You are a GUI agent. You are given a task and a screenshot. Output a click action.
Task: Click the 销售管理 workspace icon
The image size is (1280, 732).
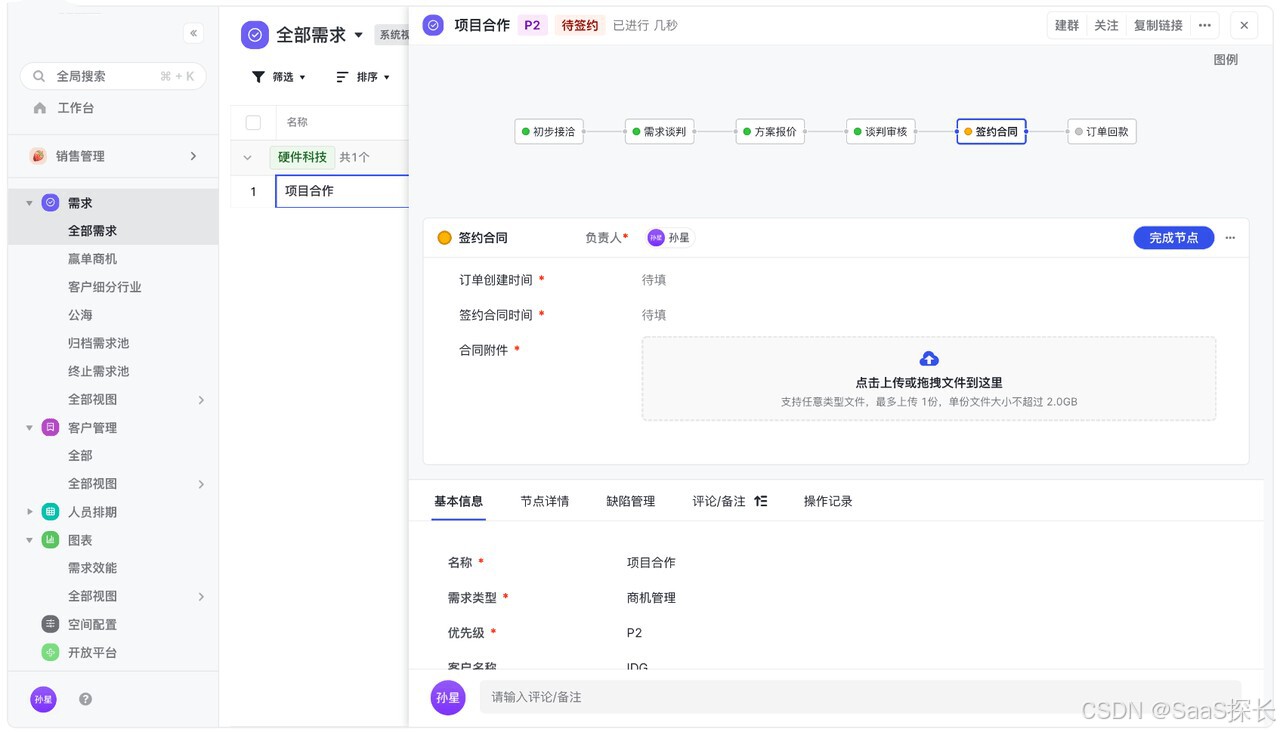(38, 156)
